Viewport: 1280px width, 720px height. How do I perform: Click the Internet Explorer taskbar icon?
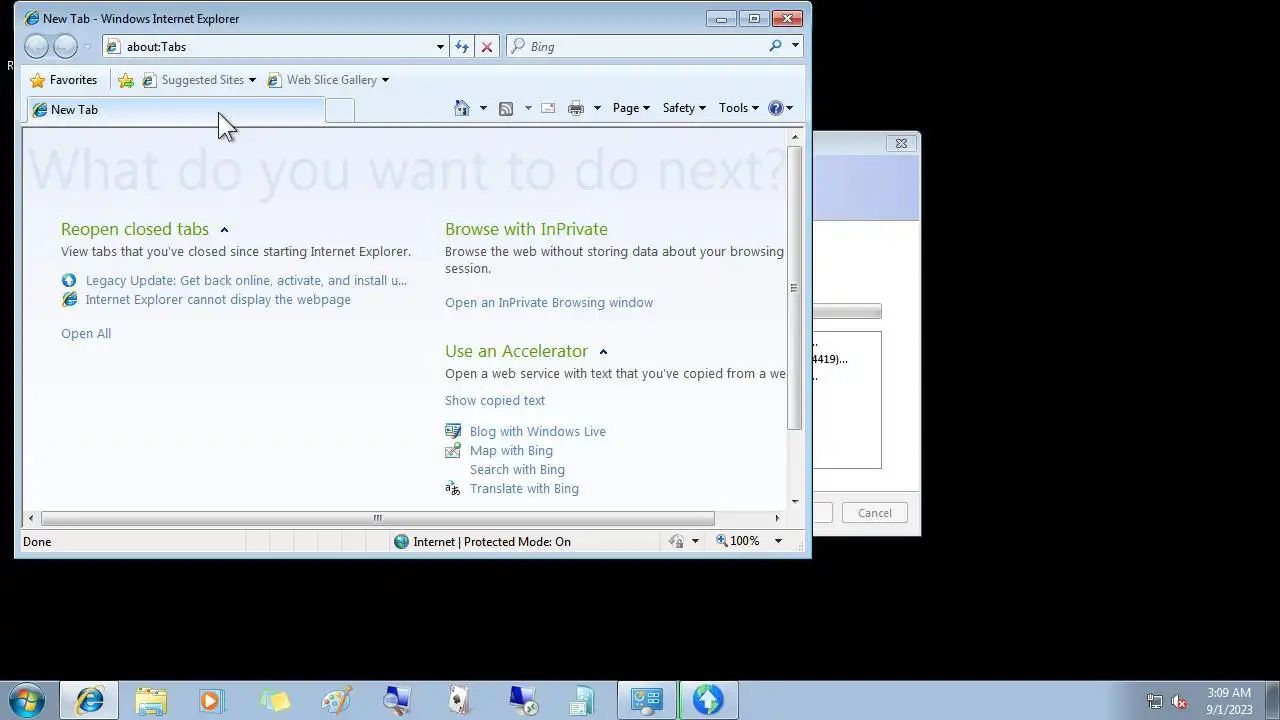coord(90,700)
